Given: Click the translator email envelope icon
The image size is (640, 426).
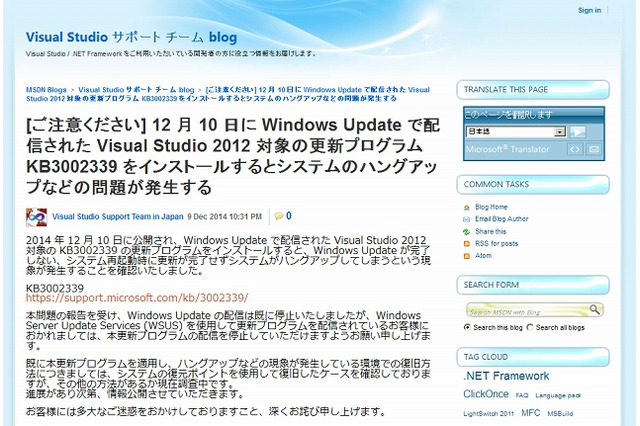Looking at the screenshot, I should click(594, 150).
